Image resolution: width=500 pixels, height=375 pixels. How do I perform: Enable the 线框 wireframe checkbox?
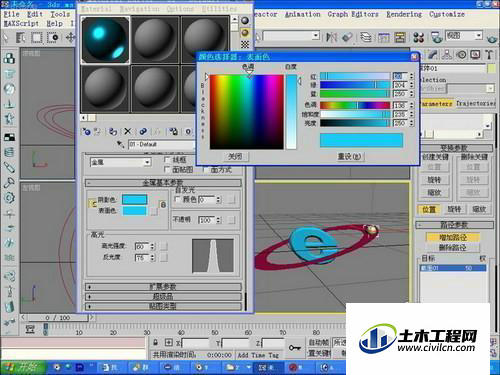[167, 160]
